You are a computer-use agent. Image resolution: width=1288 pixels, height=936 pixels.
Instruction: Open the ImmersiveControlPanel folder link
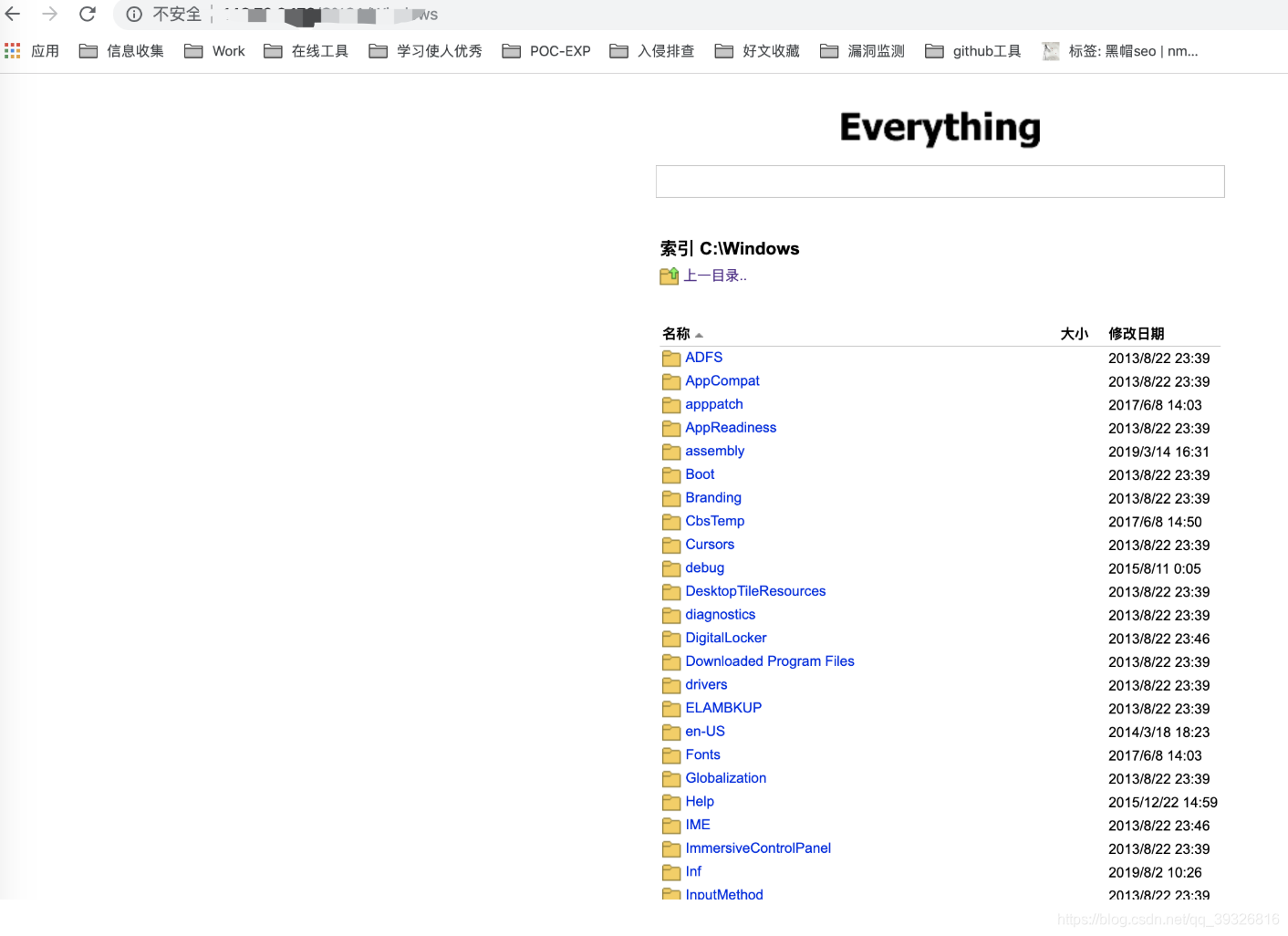point(758,848)
